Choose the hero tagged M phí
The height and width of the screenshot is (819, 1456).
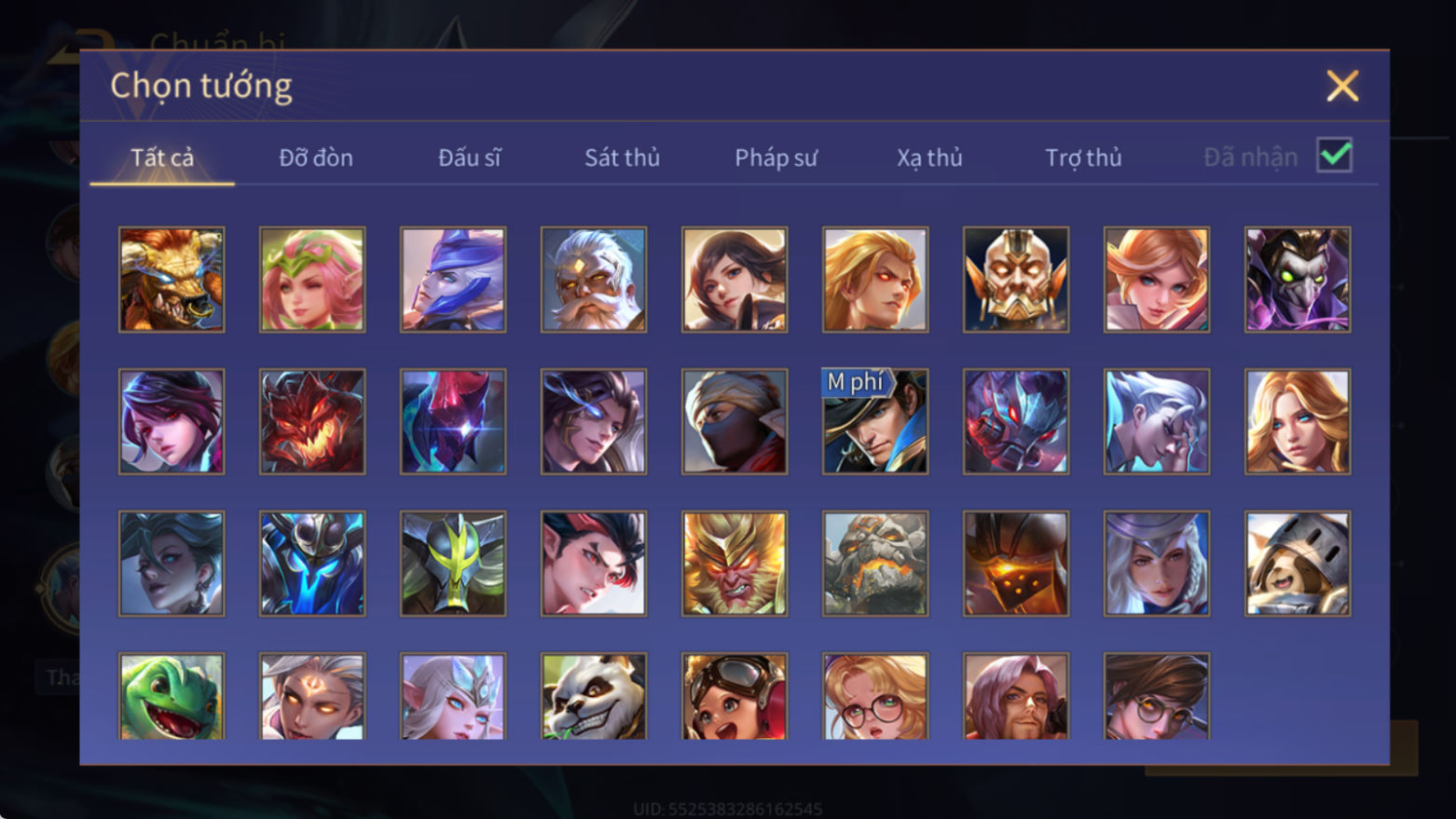pyautogui.click(x=875, y=421)
